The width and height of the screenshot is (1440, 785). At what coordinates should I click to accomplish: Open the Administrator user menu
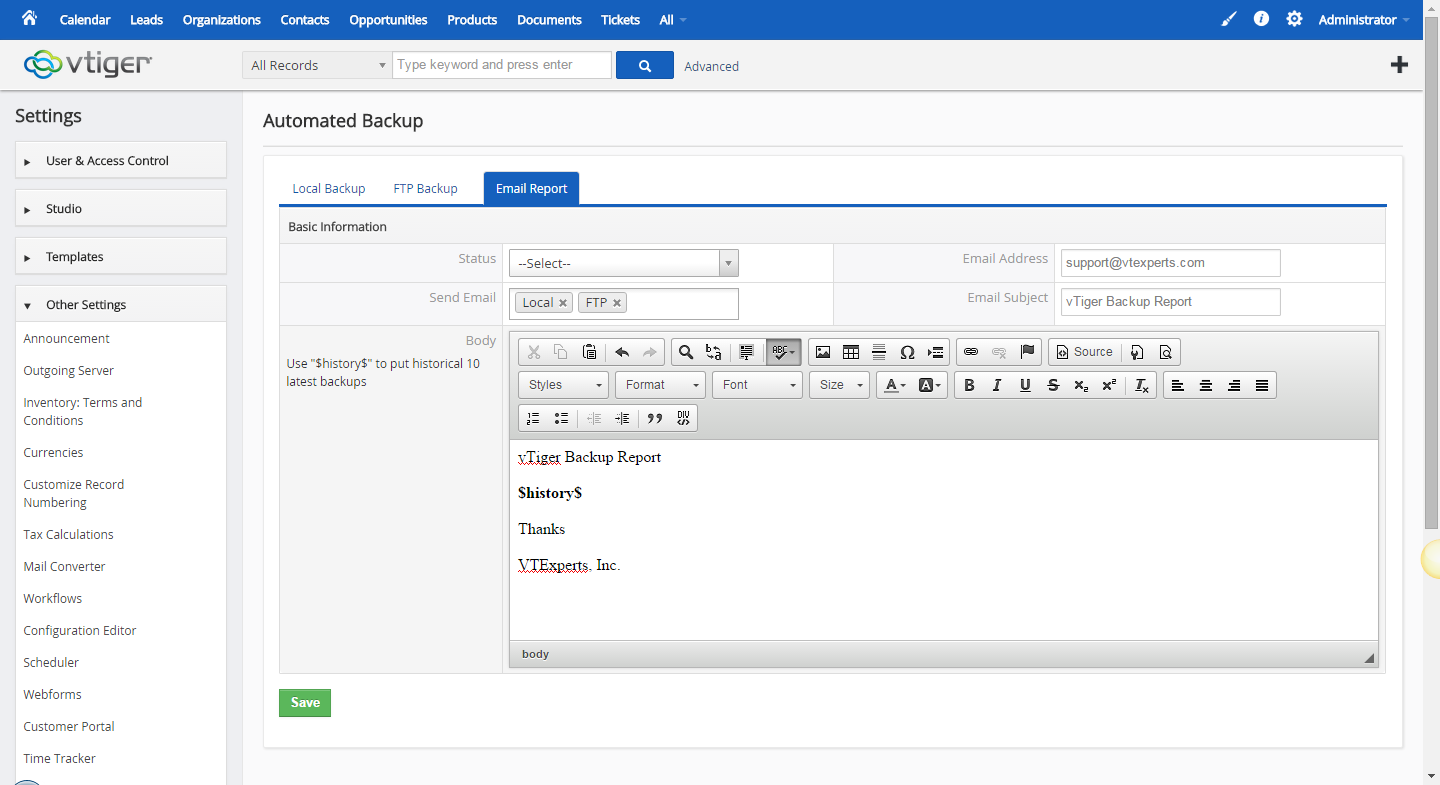(x=1364, y=20)
